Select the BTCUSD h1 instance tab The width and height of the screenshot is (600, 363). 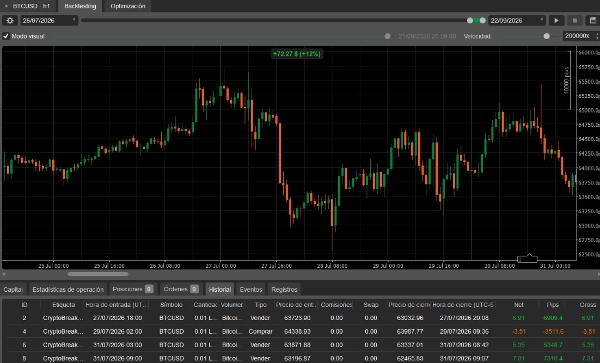pos(31,6)
